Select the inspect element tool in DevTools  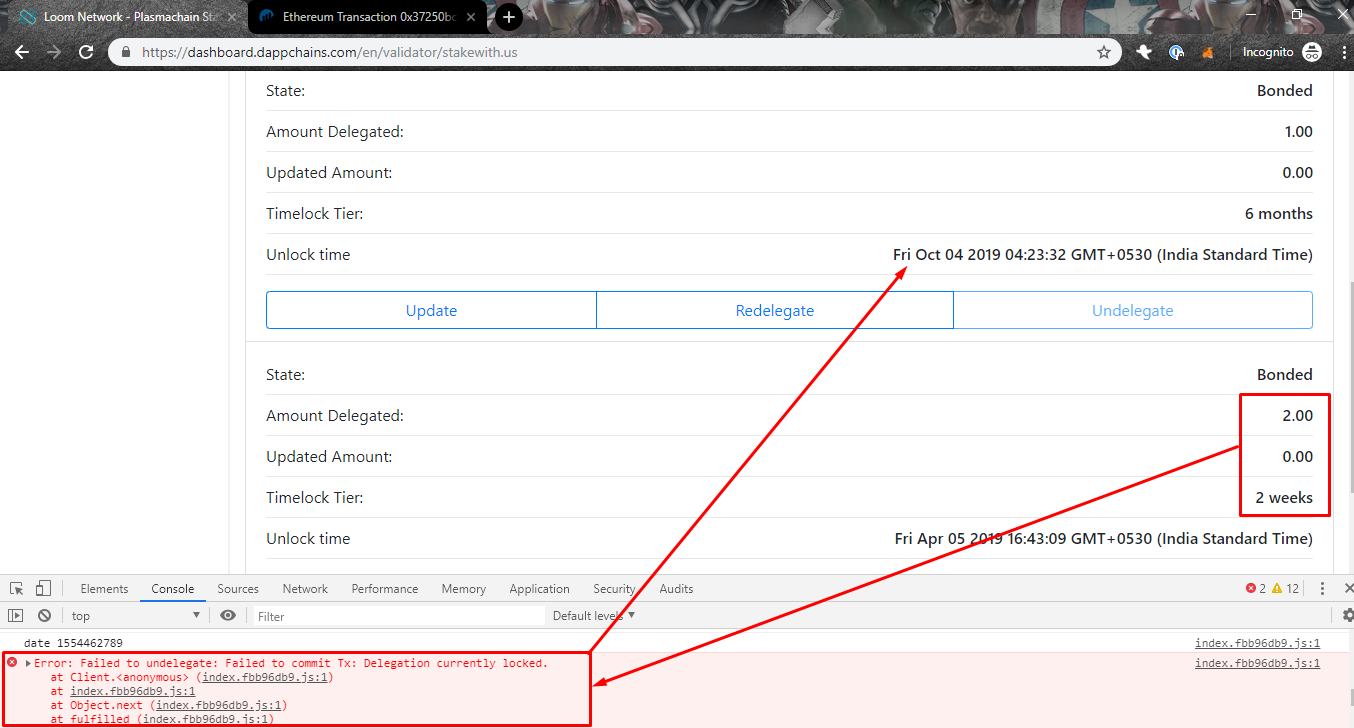click(x=16, y=588)
